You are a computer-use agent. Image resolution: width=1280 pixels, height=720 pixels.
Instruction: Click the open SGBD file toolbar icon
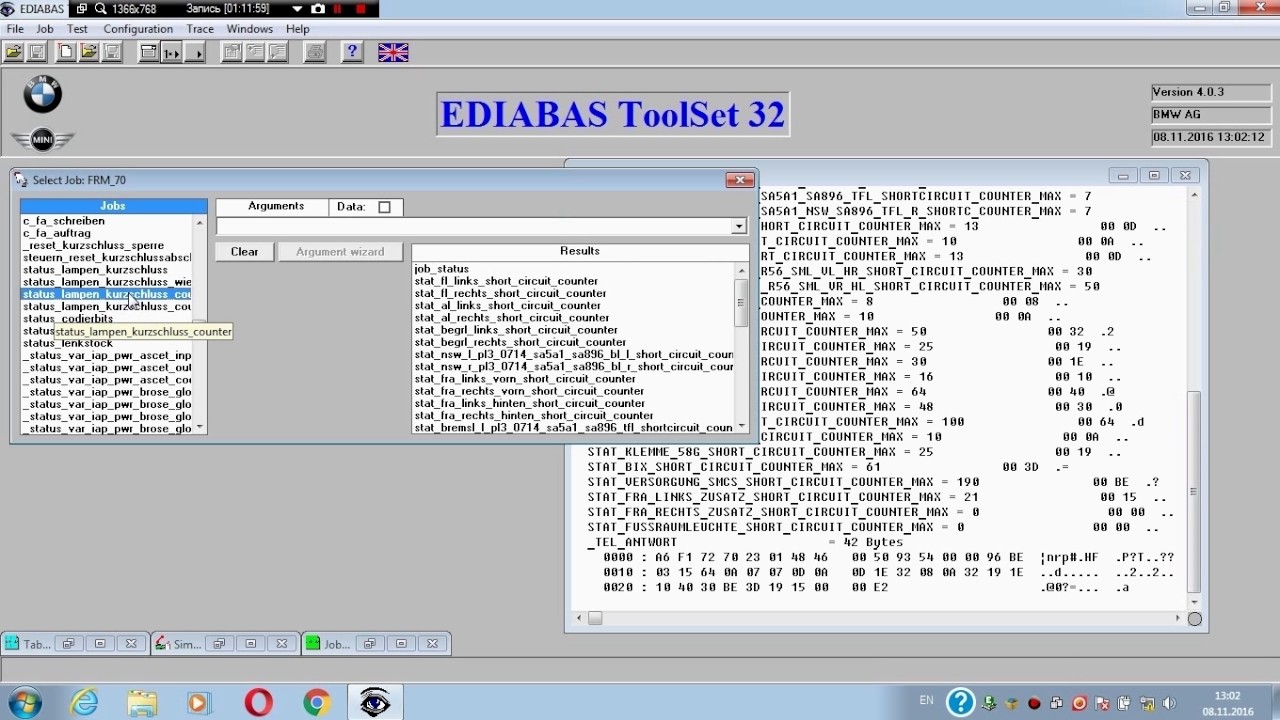(13, 52)
